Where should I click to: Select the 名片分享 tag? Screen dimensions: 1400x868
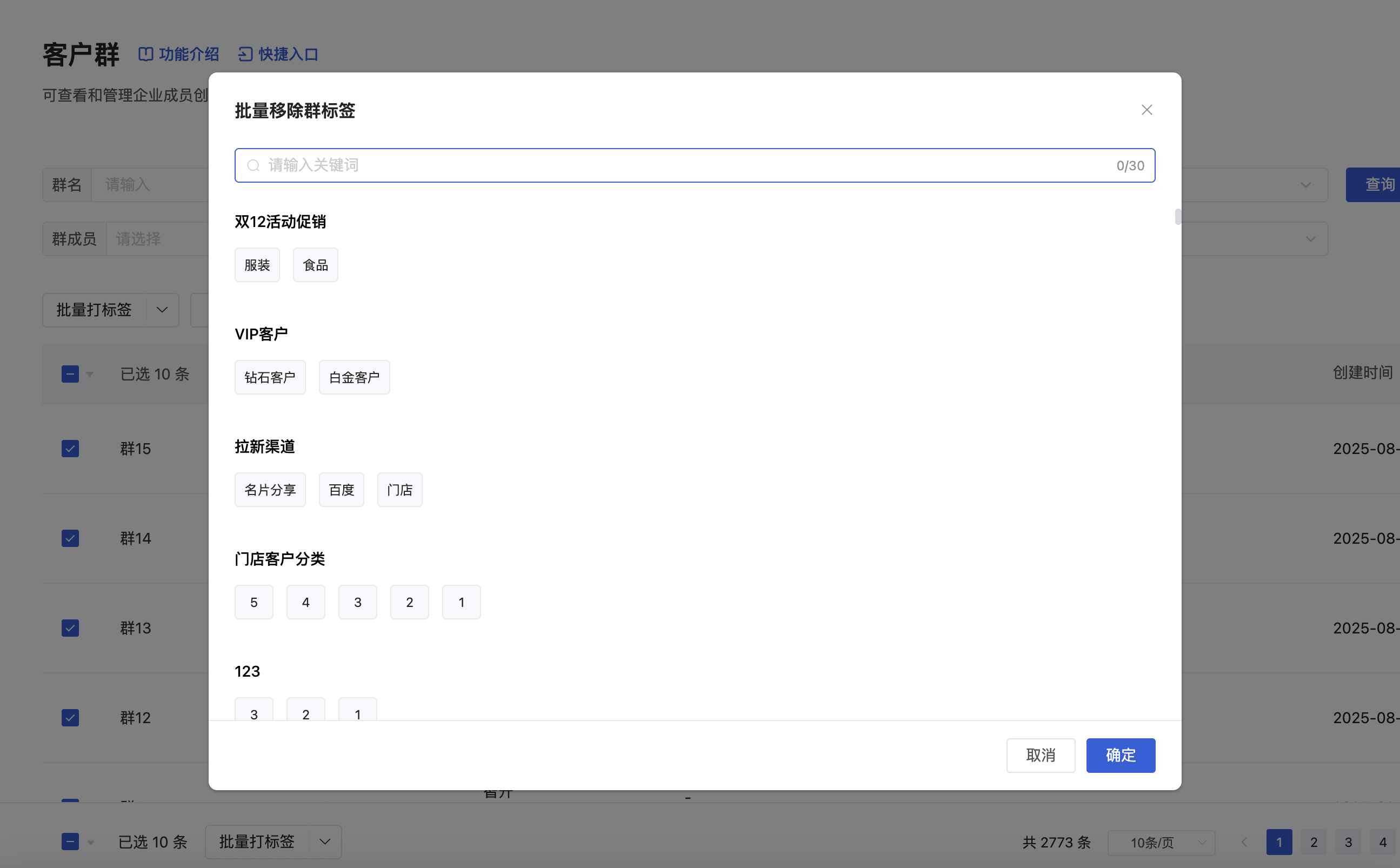point(270,490)
